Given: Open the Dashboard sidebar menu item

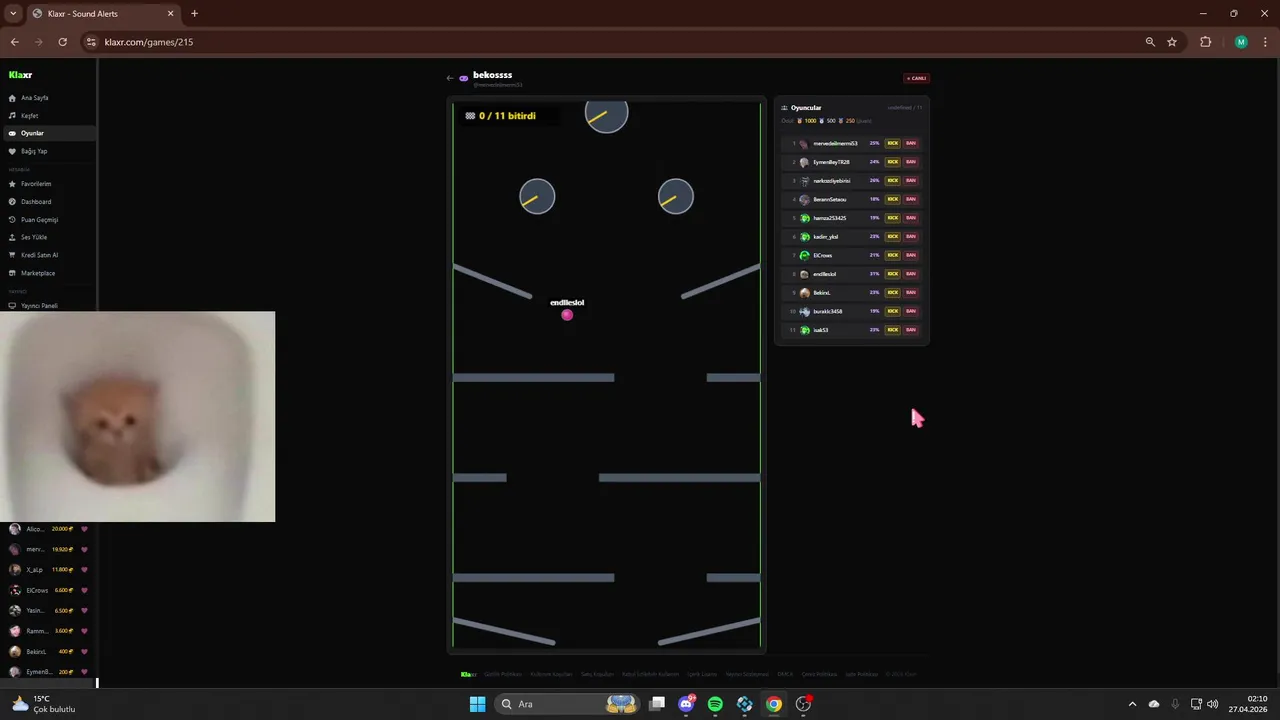Looking at the screenshot, I should point(48,202).
